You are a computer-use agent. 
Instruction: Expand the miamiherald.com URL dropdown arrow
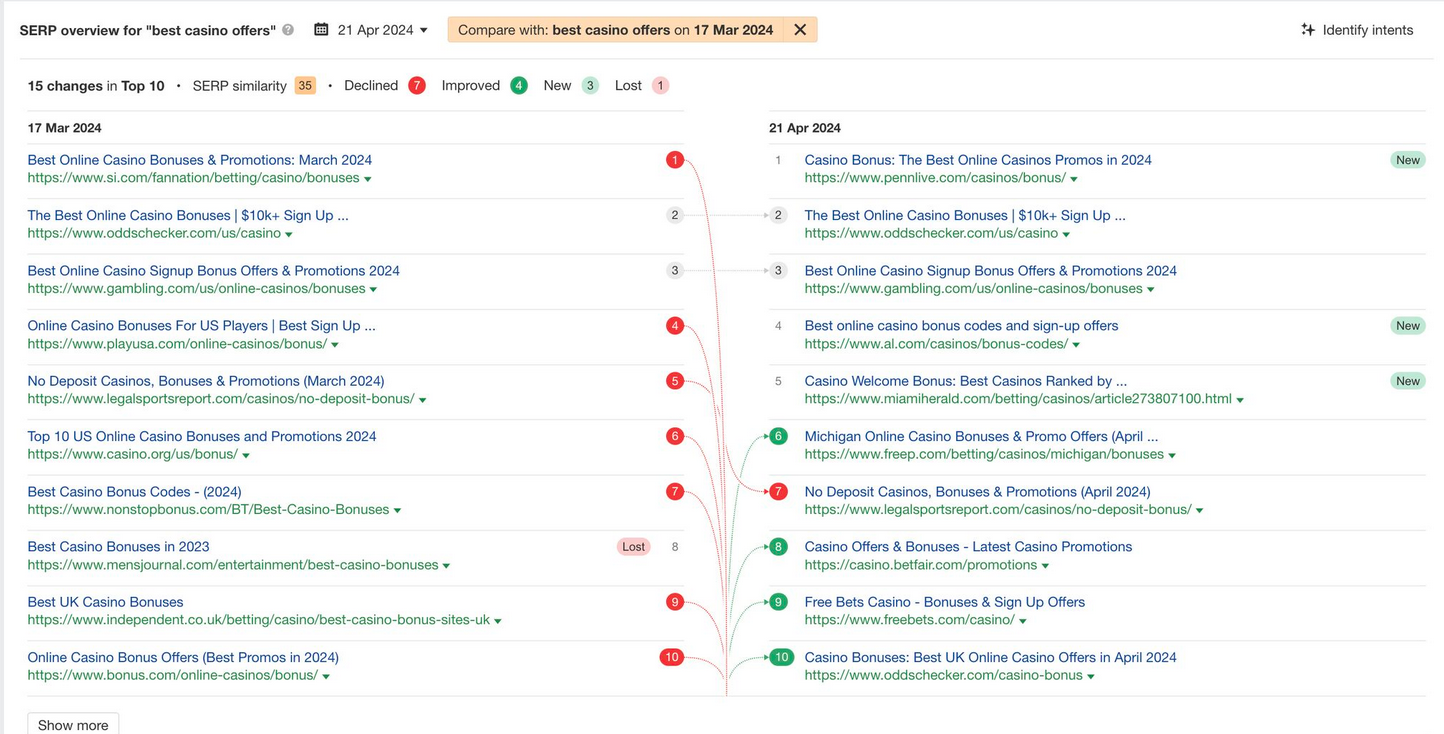click(1240, 400)
